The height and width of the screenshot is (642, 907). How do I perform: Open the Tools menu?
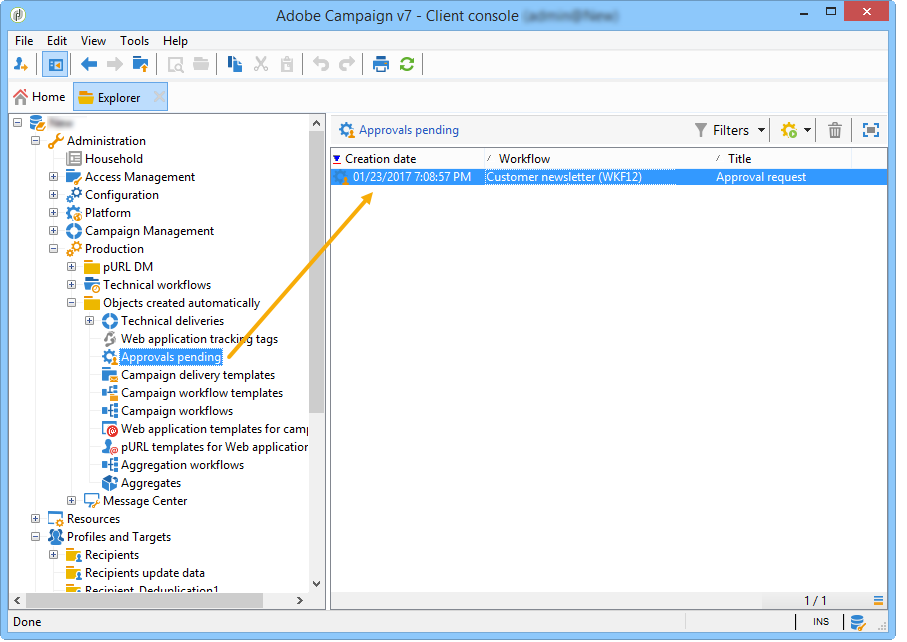(134, 41)
